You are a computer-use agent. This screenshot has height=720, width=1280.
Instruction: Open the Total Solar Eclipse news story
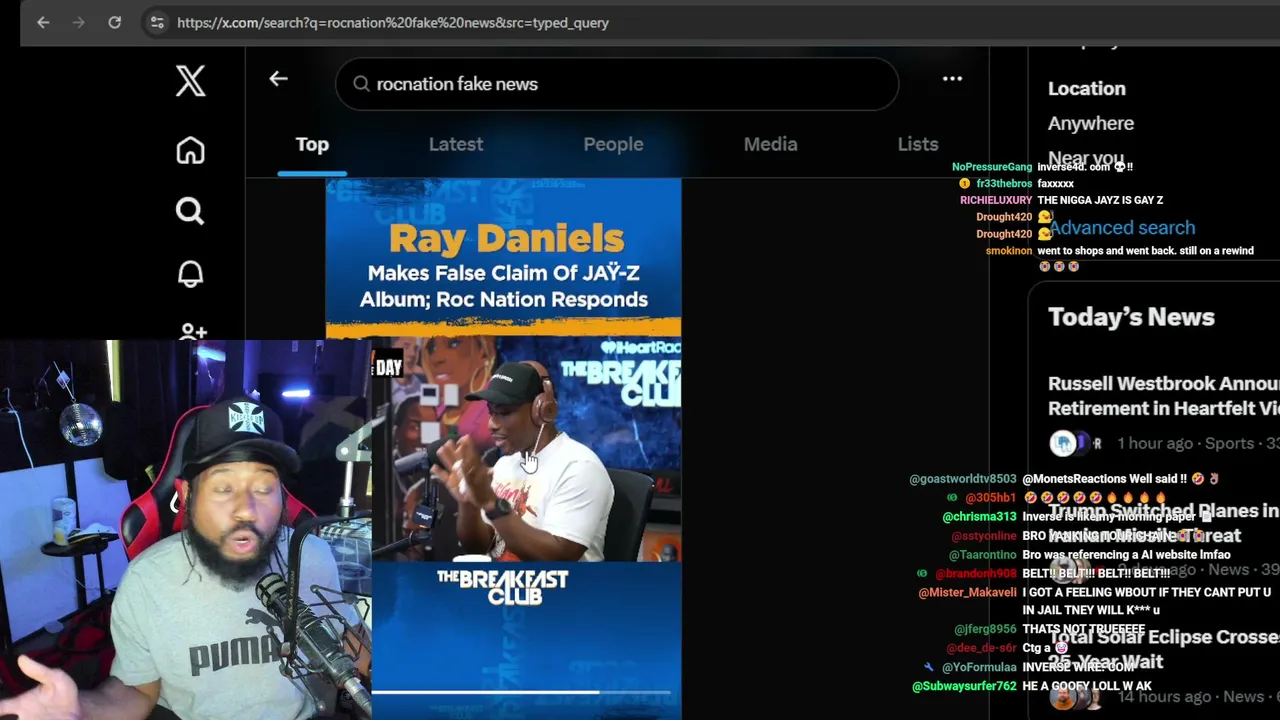1164,649
